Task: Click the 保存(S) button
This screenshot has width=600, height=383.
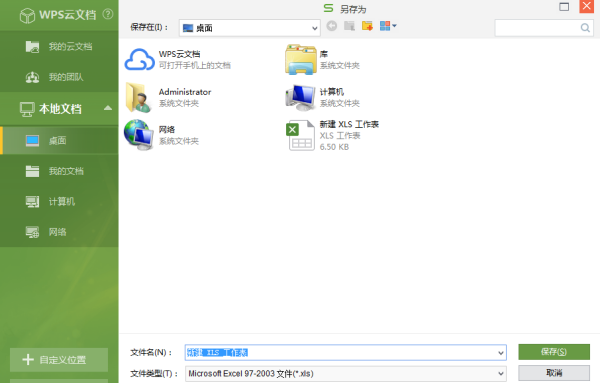Action: [x=554, y=352]
